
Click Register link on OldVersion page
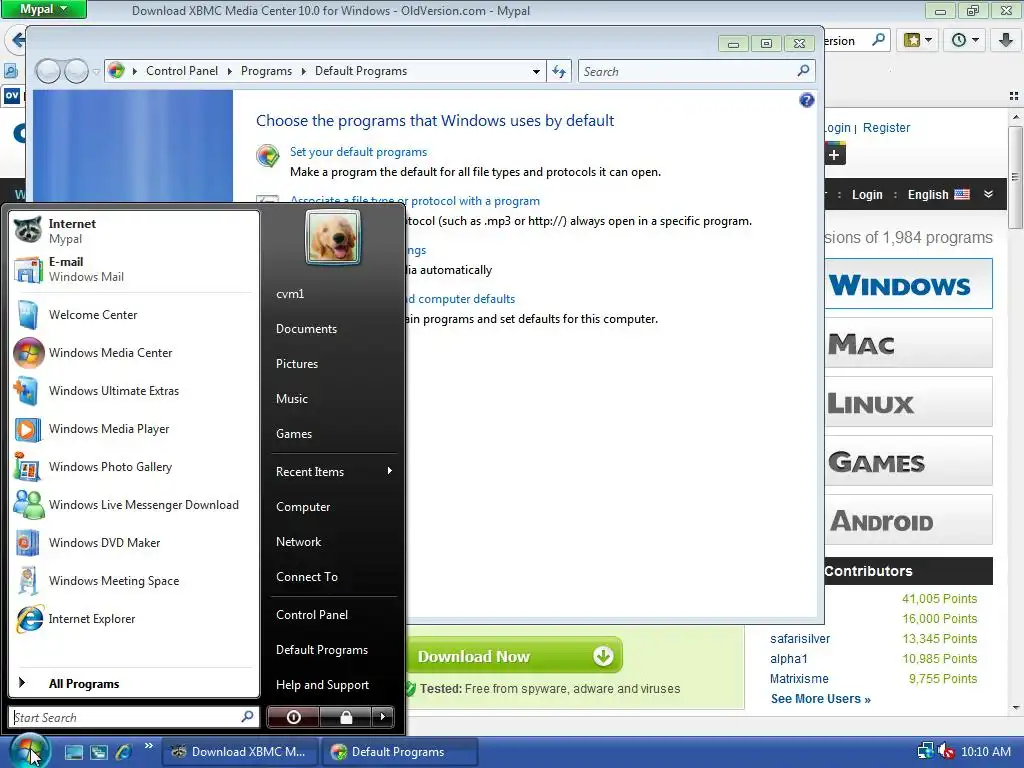tap(886, 127)
